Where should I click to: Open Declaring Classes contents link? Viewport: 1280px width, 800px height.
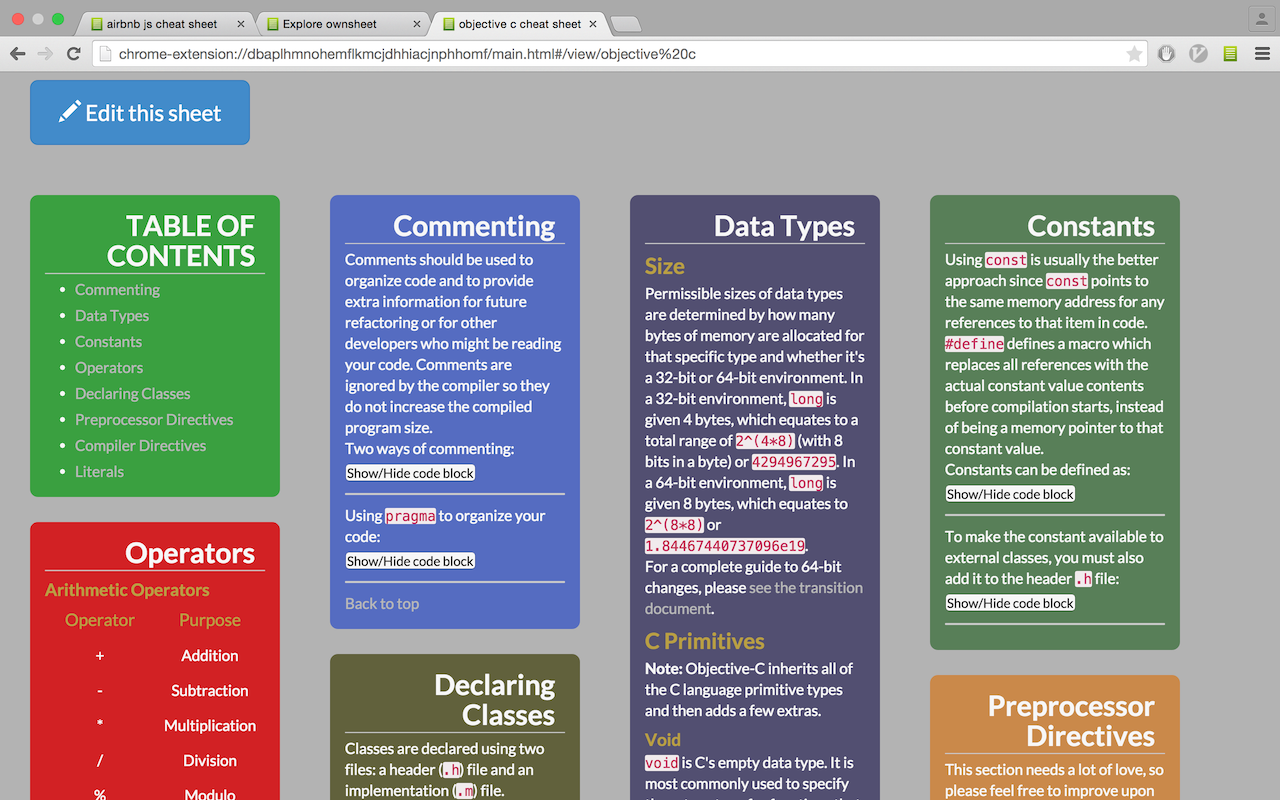click(132, 394)
